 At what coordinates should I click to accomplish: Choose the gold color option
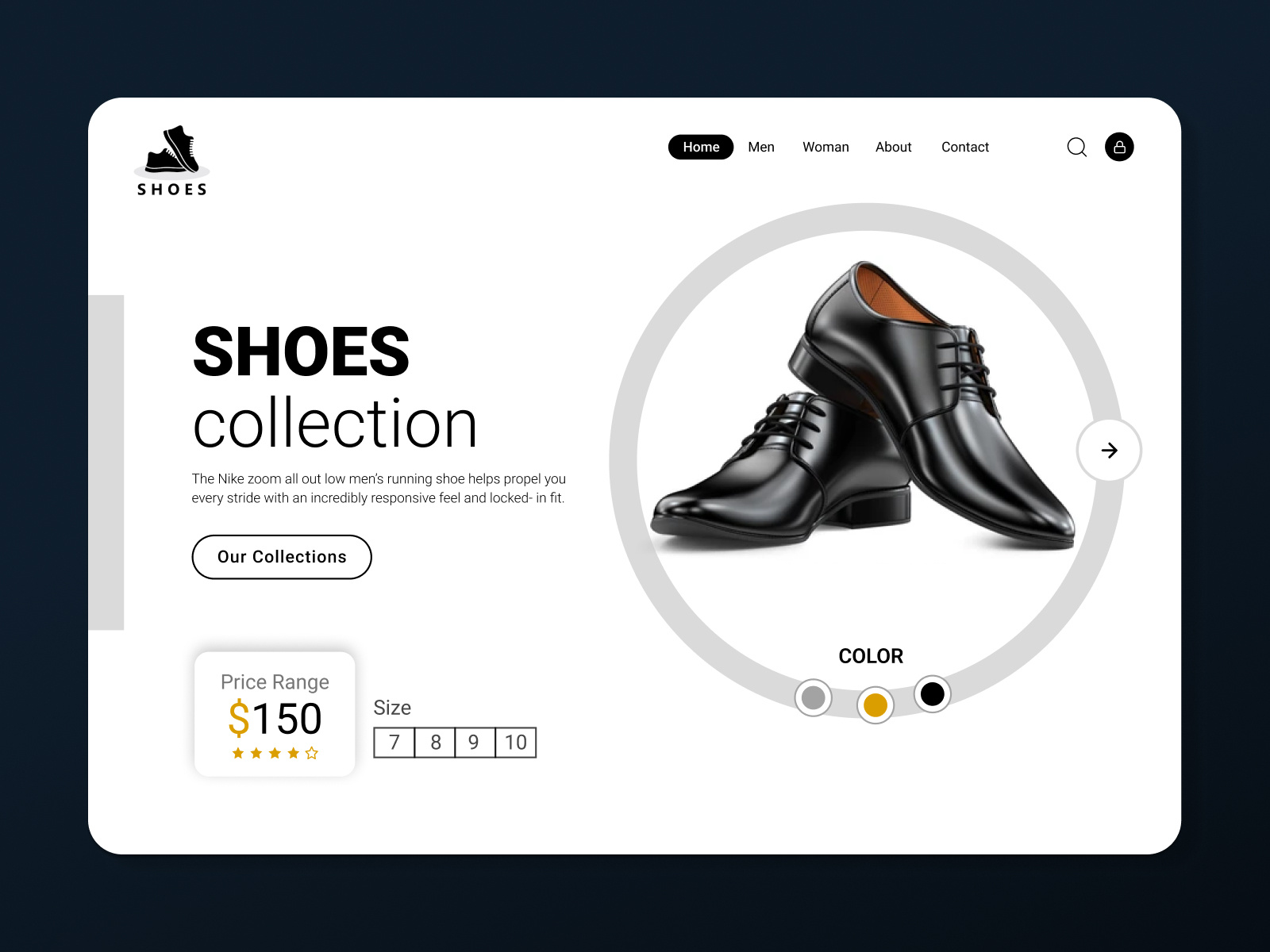[x=876, y=704]
